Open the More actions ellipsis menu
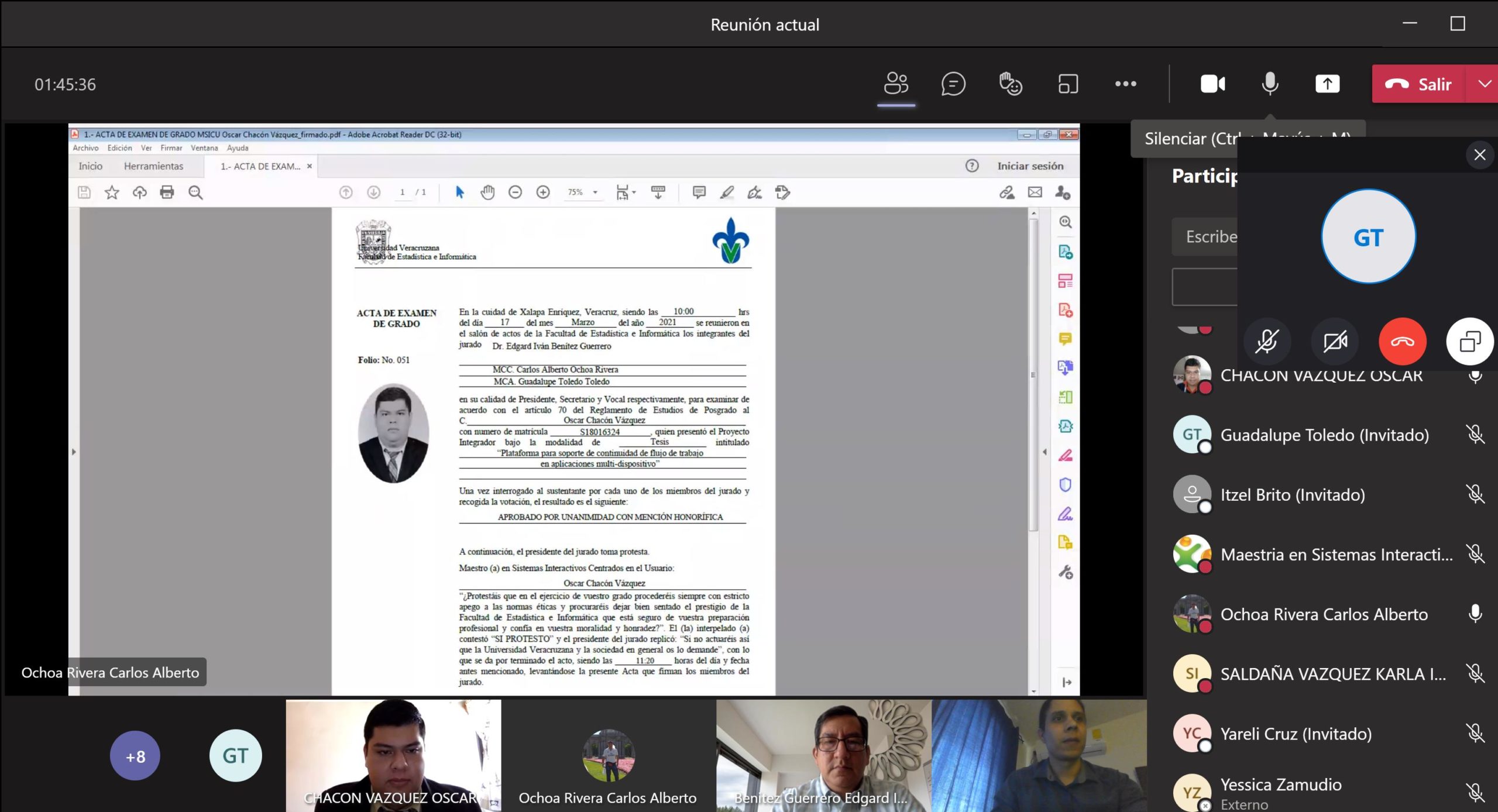1498x812 pixels. coord(1125,84)
